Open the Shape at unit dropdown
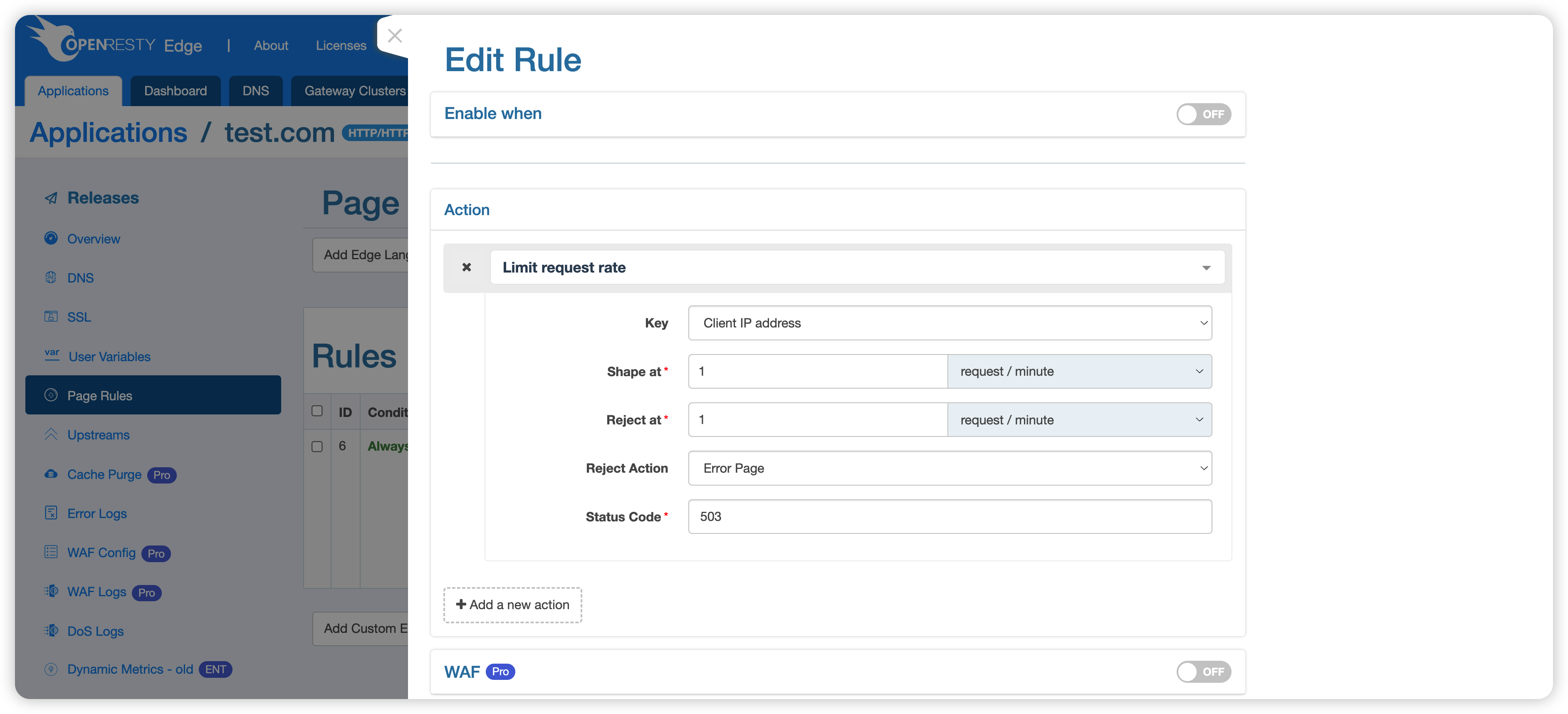 pos(1079,371)
